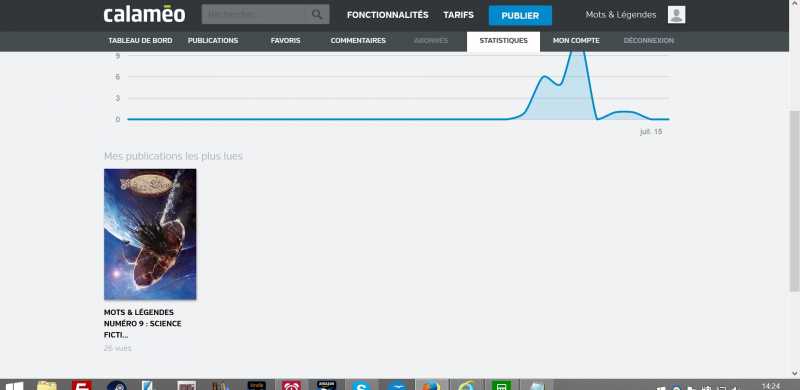Open Firefox from the taskbar
Screen dimensions: 800x390
click(432, 385)
